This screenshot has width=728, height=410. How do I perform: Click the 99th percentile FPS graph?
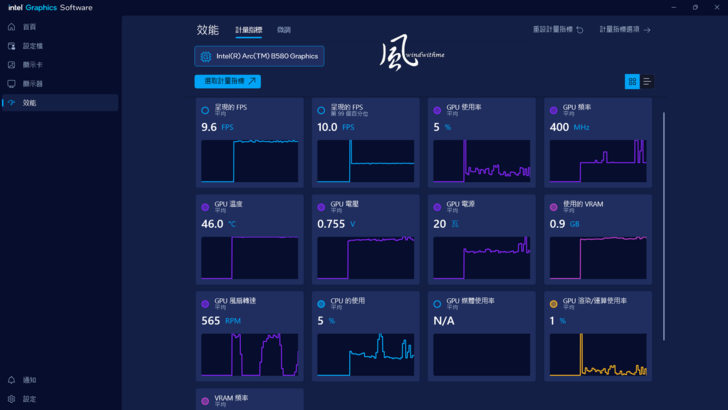click(366, 161)
